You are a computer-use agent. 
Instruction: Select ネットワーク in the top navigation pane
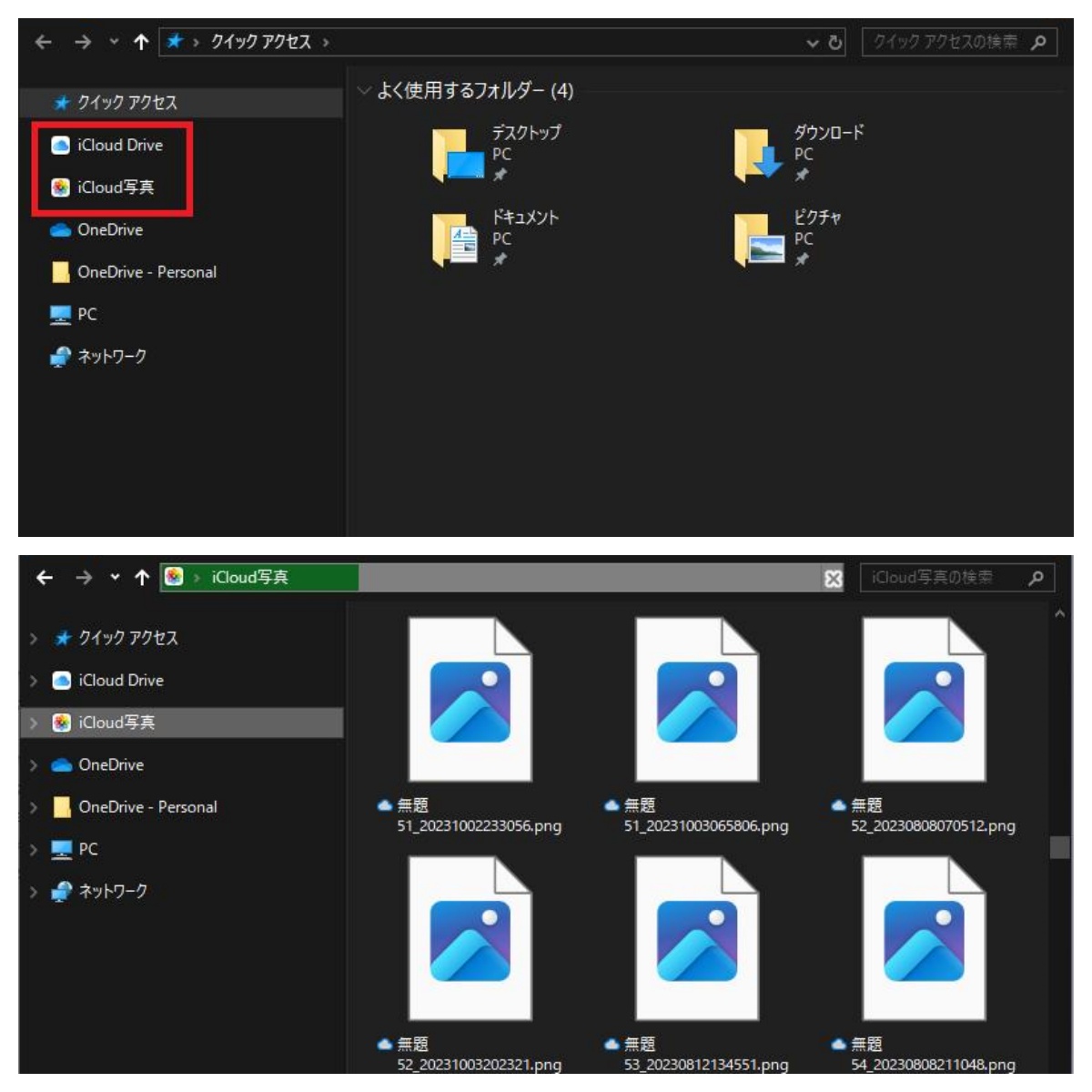point(111,357)
